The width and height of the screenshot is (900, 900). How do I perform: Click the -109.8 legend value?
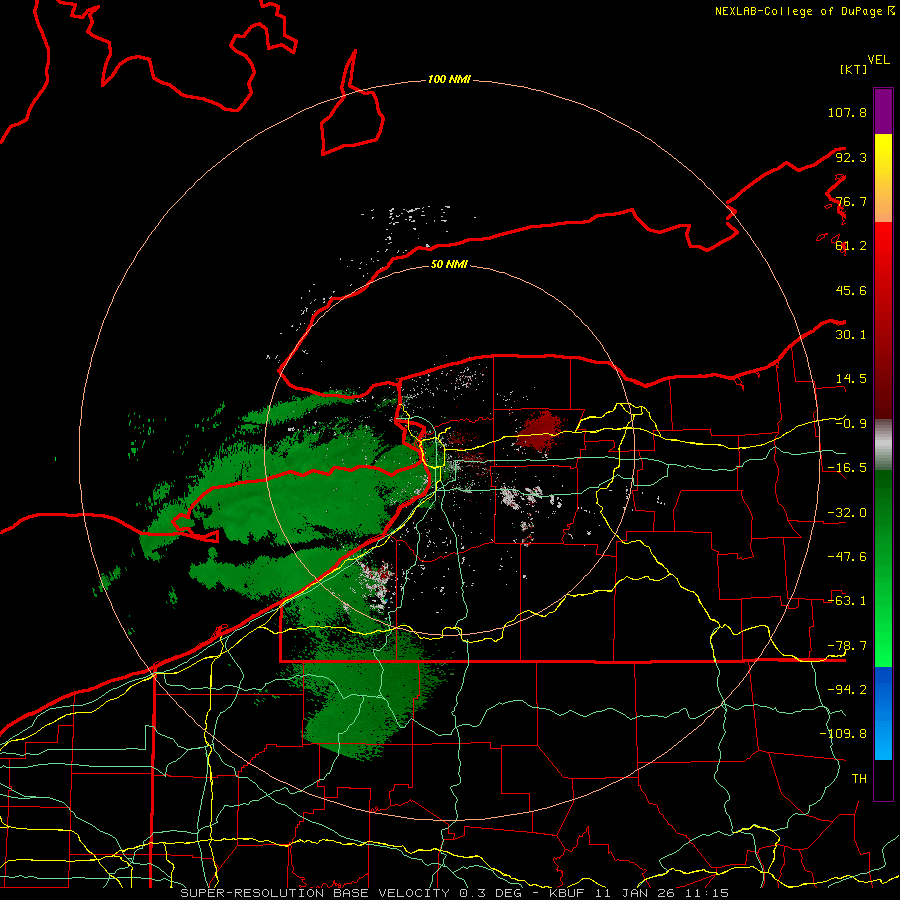click(x=843, y=734)
